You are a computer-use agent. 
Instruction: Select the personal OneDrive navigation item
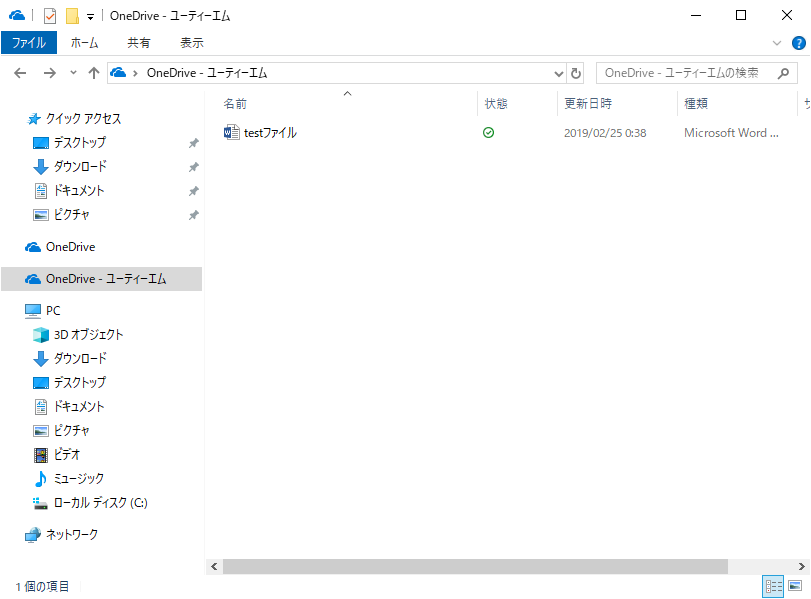pos(70,247)
